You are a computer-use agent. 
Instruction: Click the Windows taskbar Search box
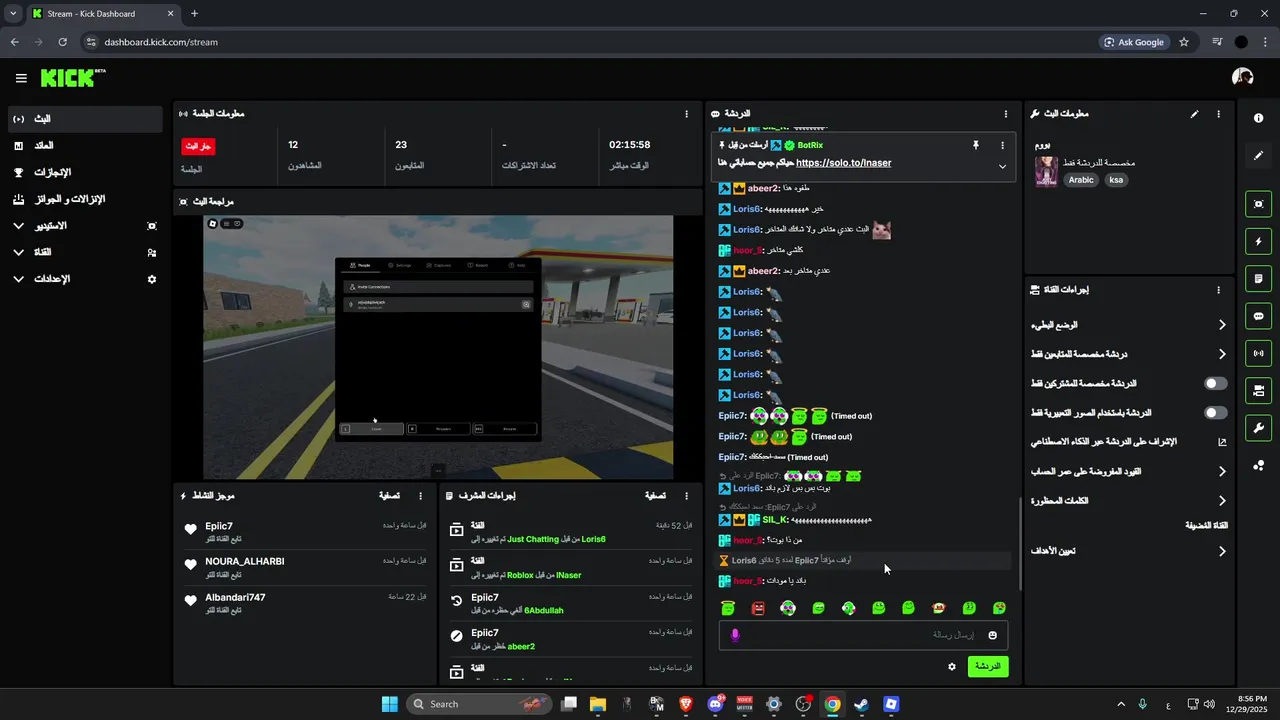pyautogui.click(x=480, y=704)
